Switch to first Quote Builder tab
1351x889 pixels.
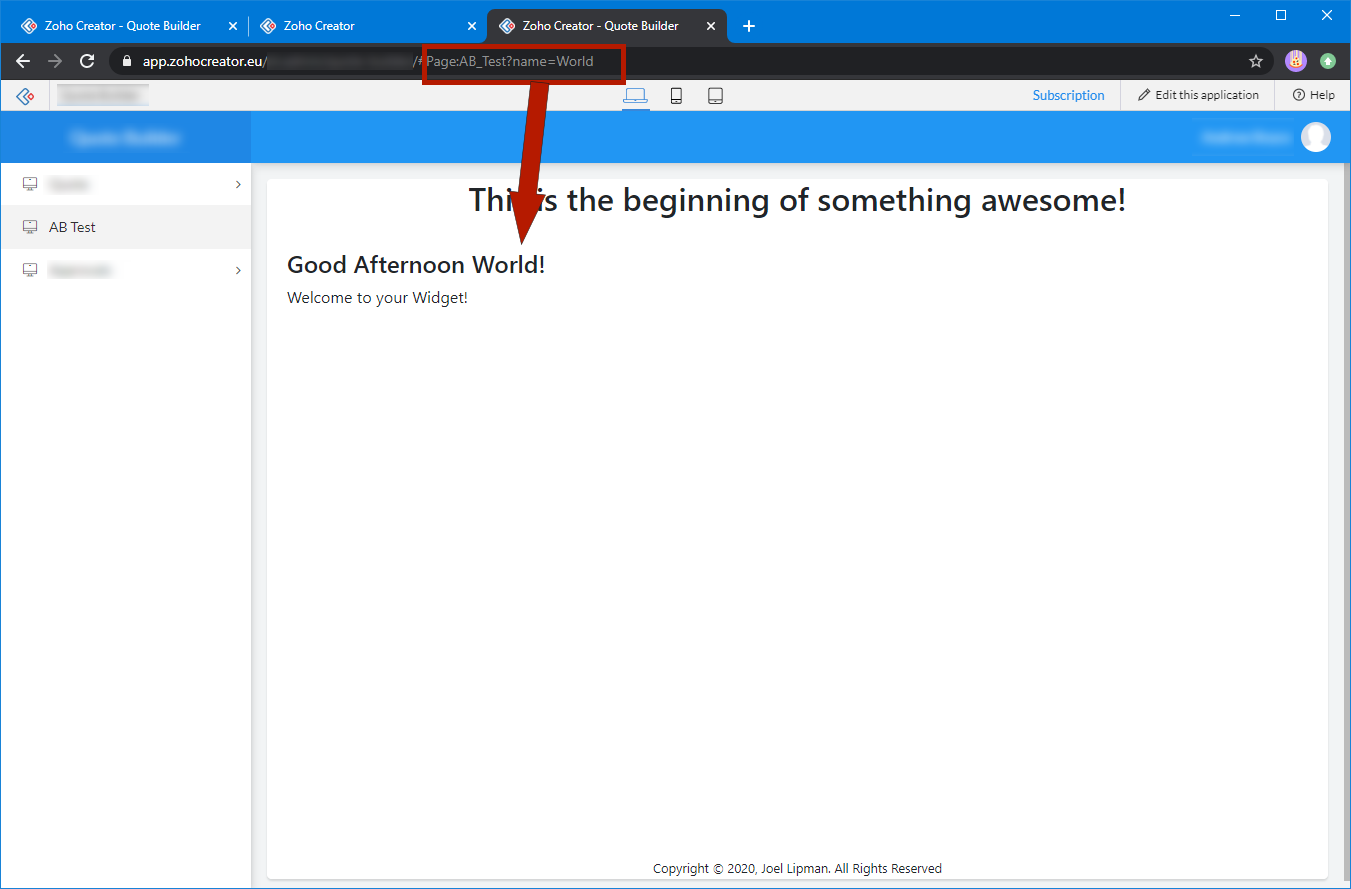coord(122,26)
